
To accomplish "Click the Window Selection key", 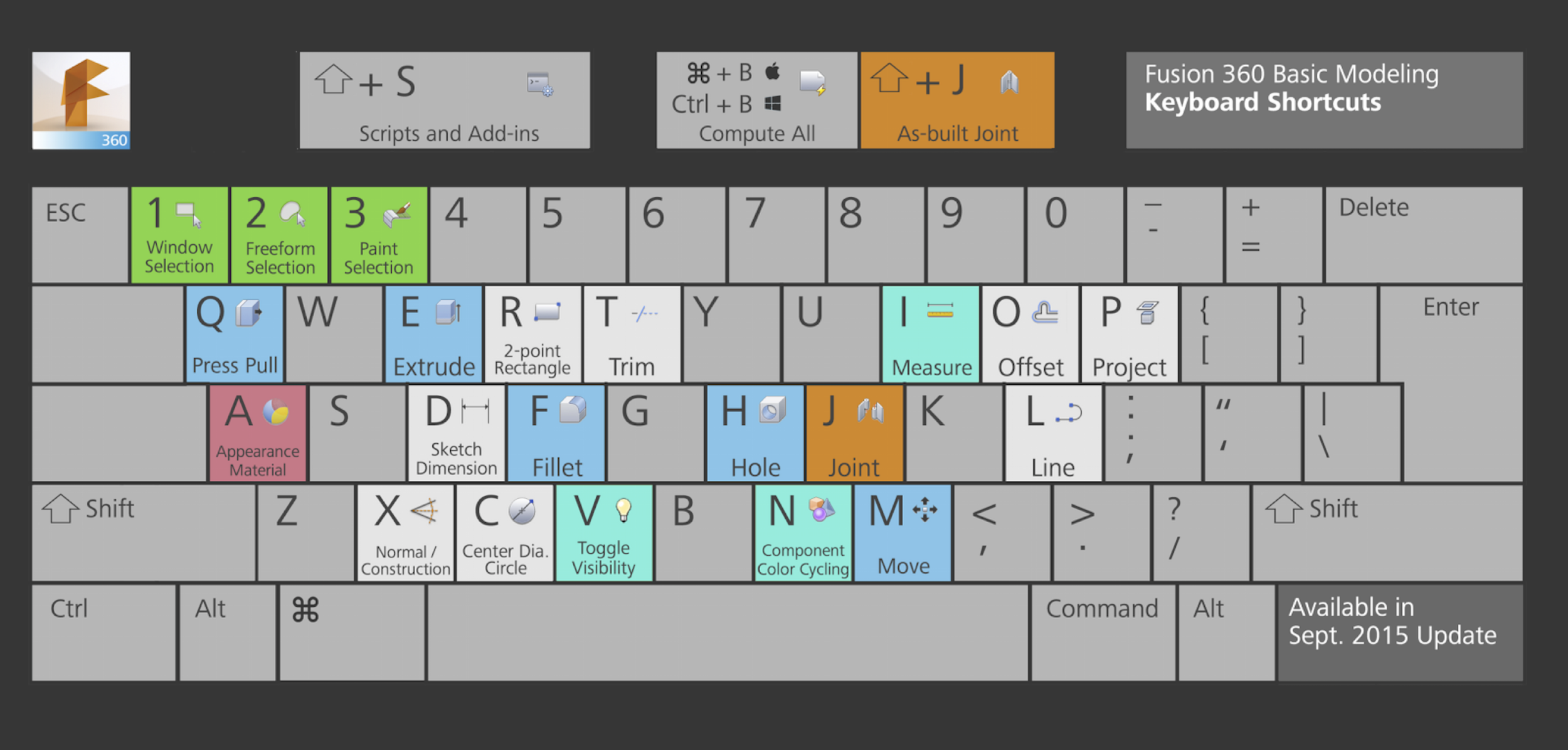I will coord(179,235).
